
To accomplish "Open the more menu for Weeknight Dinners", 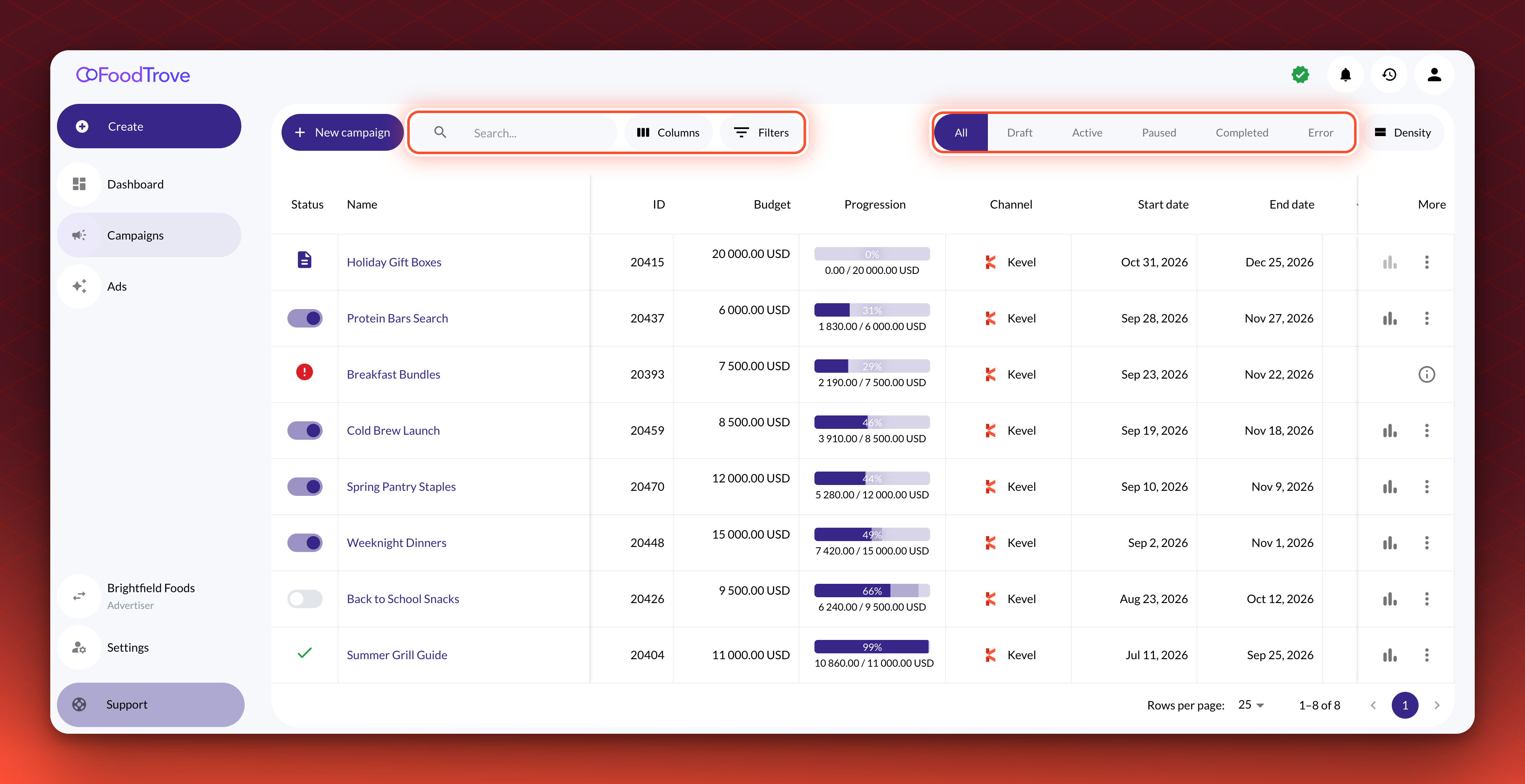I will [1427, 543].
